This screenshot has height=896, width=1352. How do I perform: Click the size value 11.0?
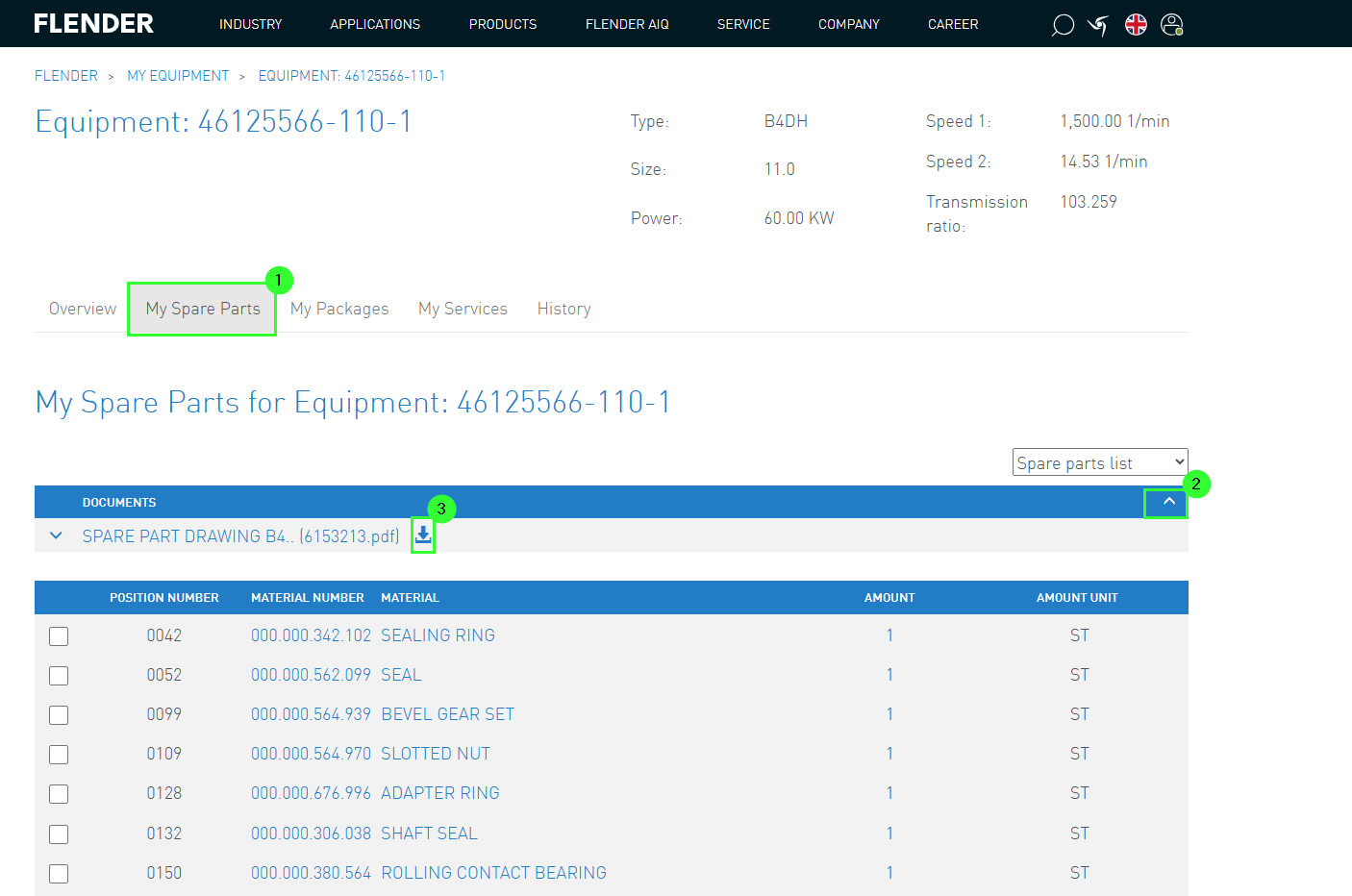tap(779, 169)
